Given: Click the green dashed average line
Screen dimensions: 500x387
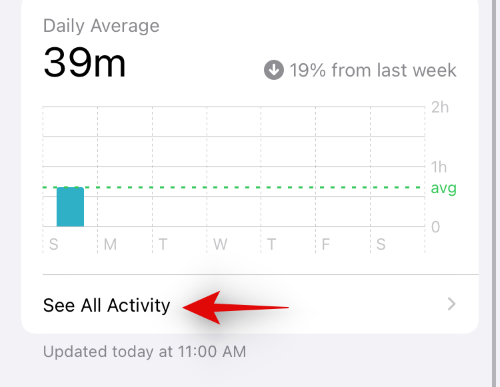Looking at the screenshot, I should 233,187.
